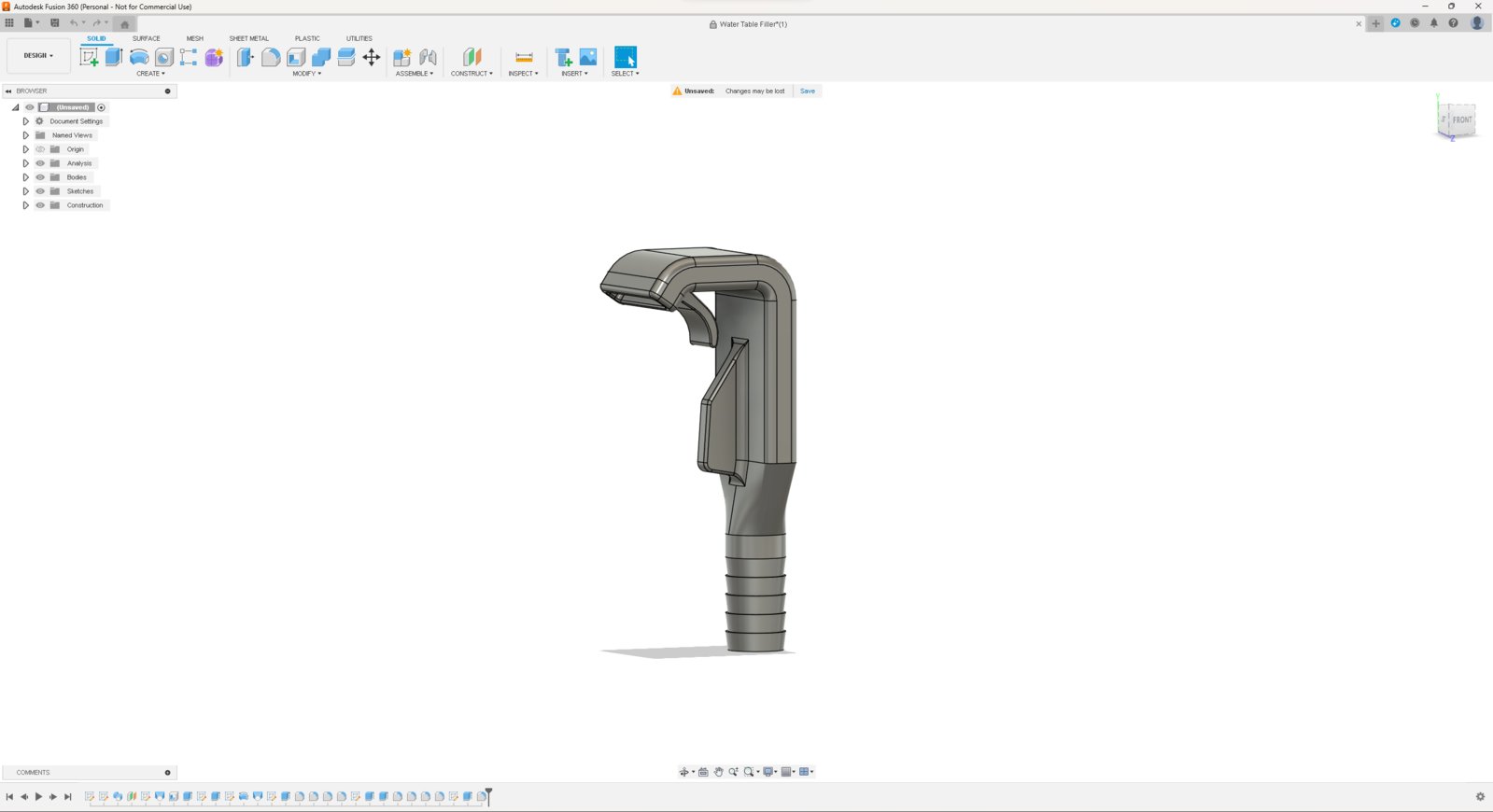Open the ASSEMBLE dropdown menu
Viewport: 1493px width, 812px height.
coord(415,74)
